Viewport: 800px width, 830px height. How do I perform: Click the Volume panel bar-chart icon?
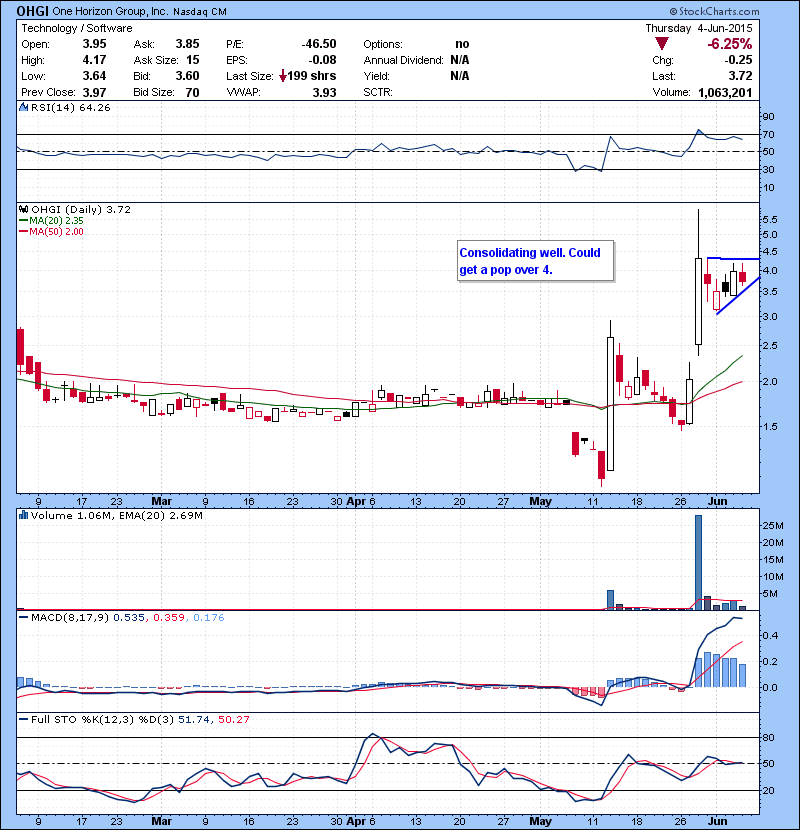(23, 515)
